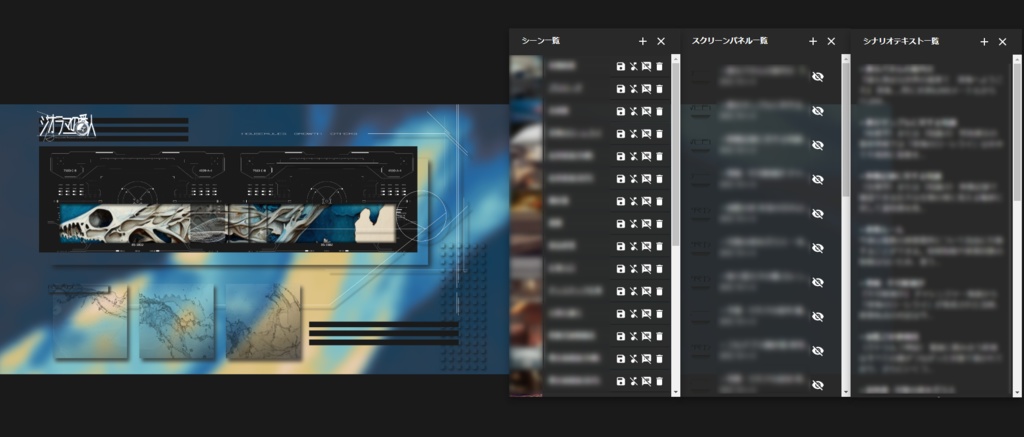Open OTHERS in the scene navigation

coord(344,134)
